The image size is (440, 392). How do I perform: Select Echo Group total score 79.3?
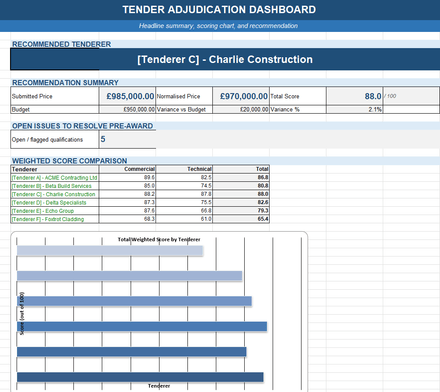(x=241, y=211)
